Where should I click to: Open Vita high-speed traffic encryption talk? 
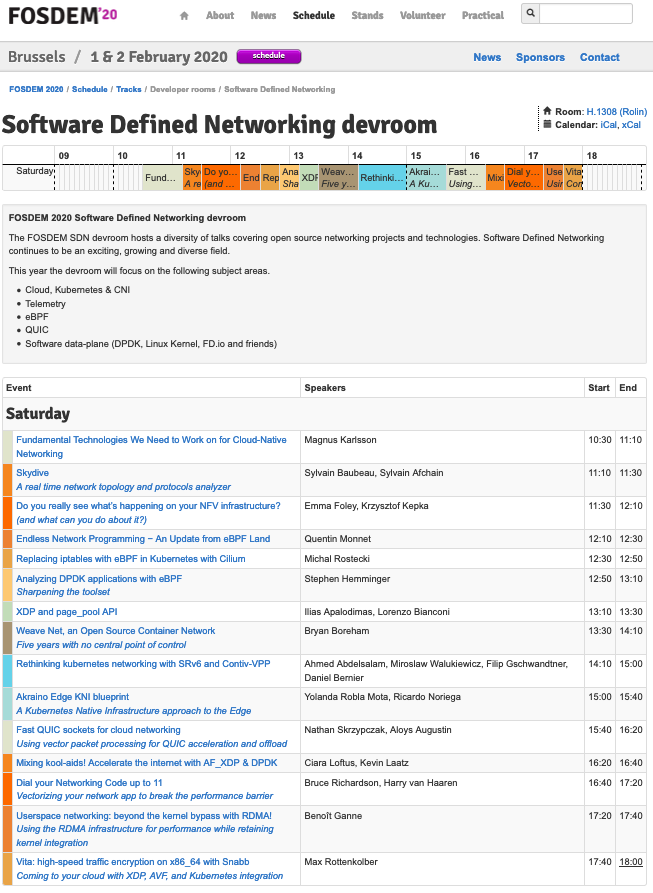[133, 862]
